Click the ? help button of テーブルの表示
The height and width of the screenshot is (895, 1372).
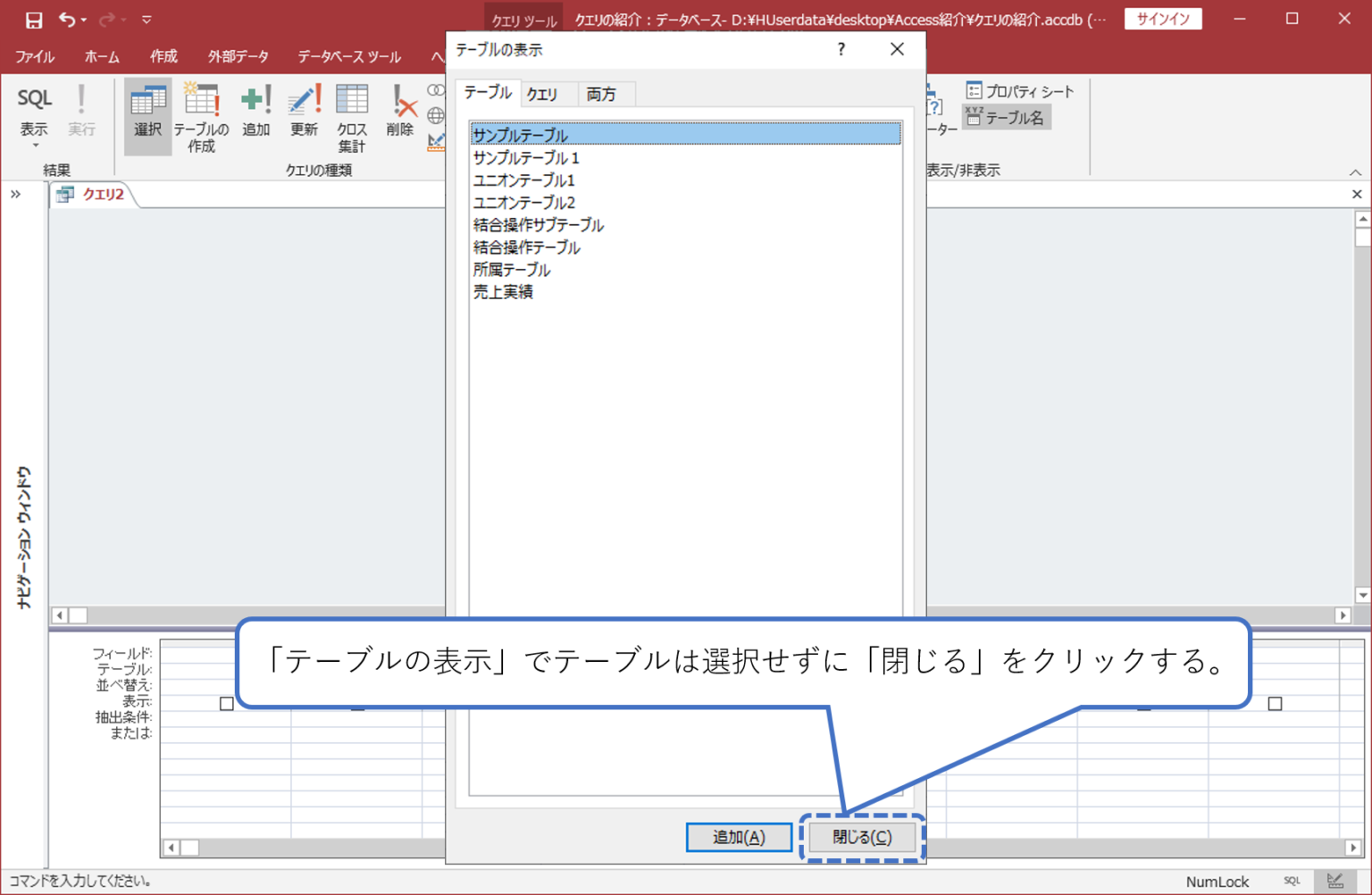tap(841, 49)
